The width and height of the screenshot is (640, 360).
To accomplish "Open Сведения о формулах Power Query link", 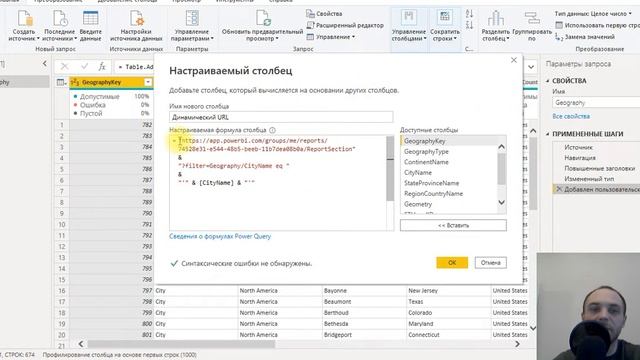I will 220,236.
